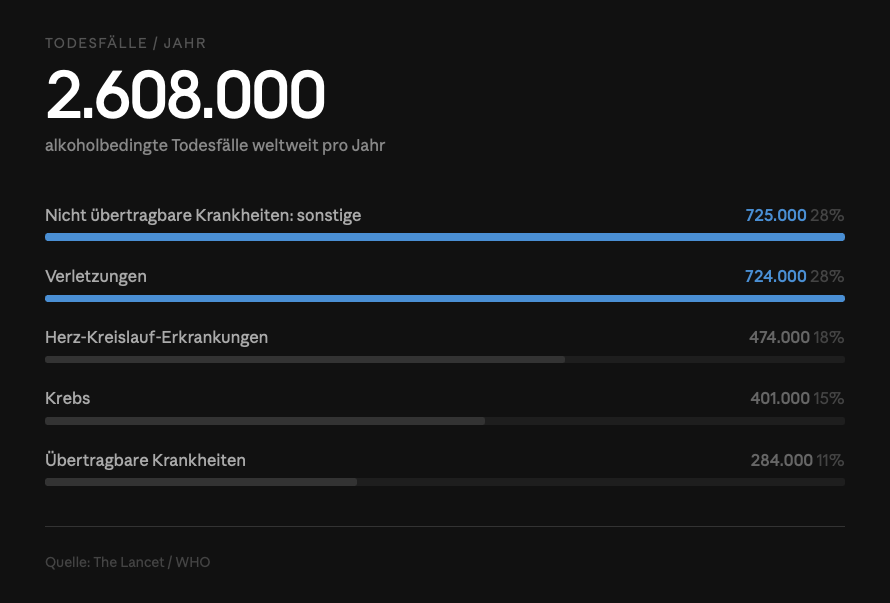The image size is (890, 603).
Task: Click the blue 724.000 value
Action: [775, 277]
